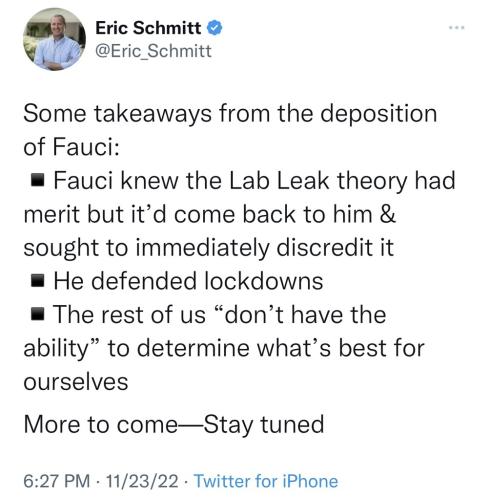Click the 'Lab Leak theory' text line

(x=254, y=181)
